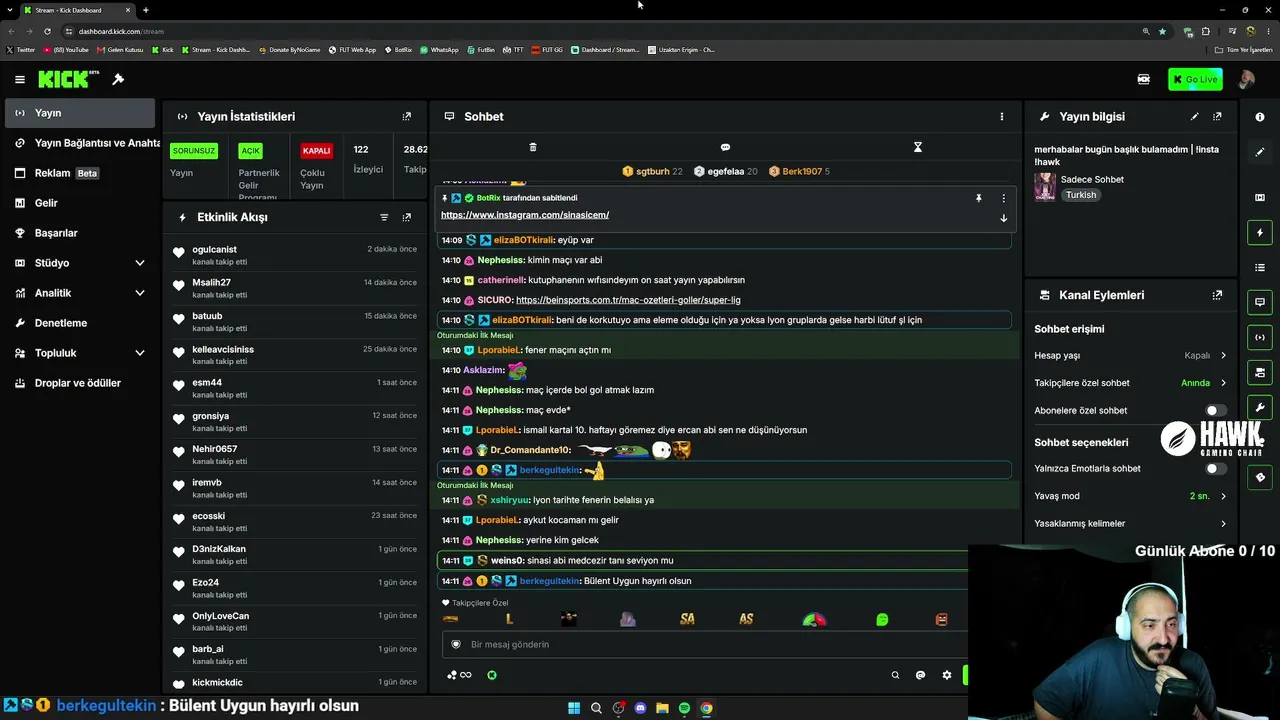This screenshot has width=1280, height=720.
Task: Expand the Topluluk sidebar section
Action: tap(139, 353)
